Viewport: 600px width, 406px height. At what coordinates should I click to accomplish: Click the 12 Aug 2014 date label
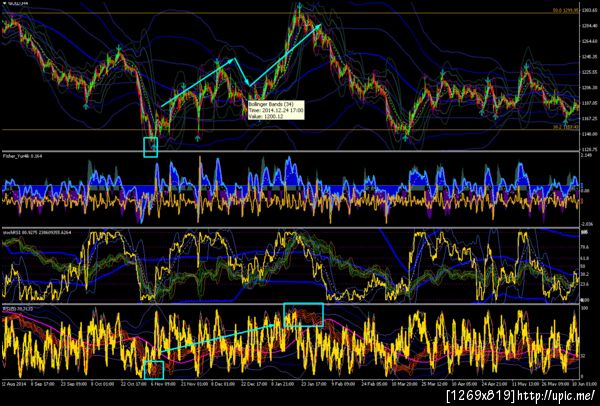point(12,383)
